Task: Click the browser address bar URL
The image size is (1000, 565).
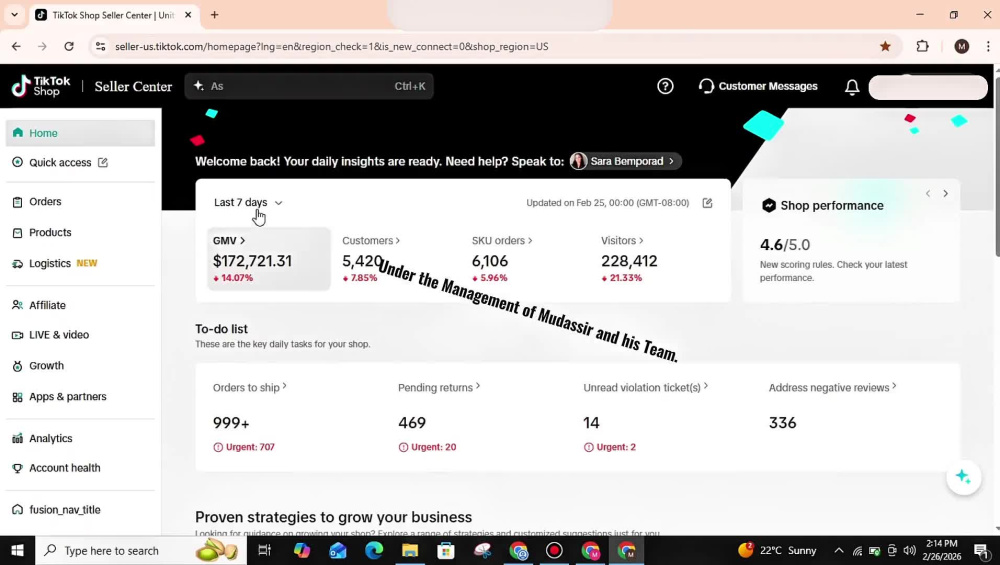Action: click(332, 47)
